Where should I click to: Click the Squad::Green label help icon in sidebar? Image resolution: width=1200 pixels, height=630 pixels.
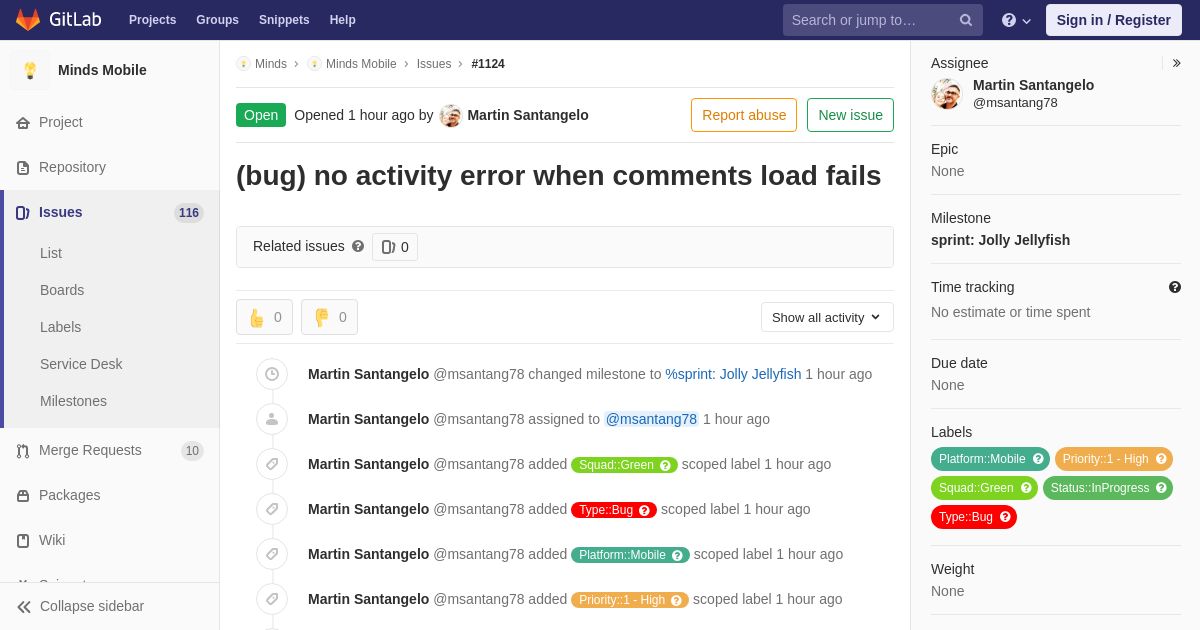1026,488
